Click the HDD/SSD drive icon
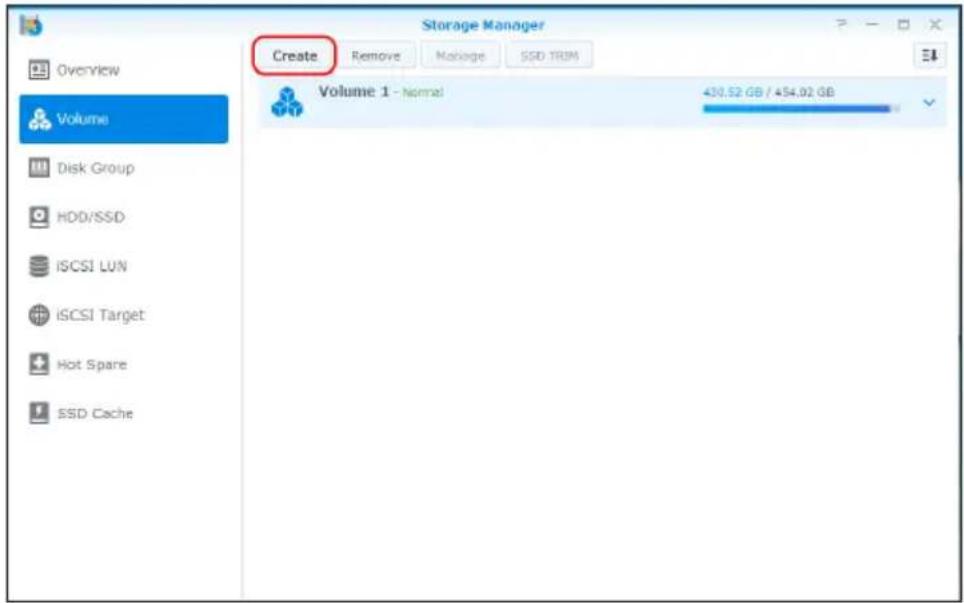This screenshot has width=964, height=603. tap(39, 217)
